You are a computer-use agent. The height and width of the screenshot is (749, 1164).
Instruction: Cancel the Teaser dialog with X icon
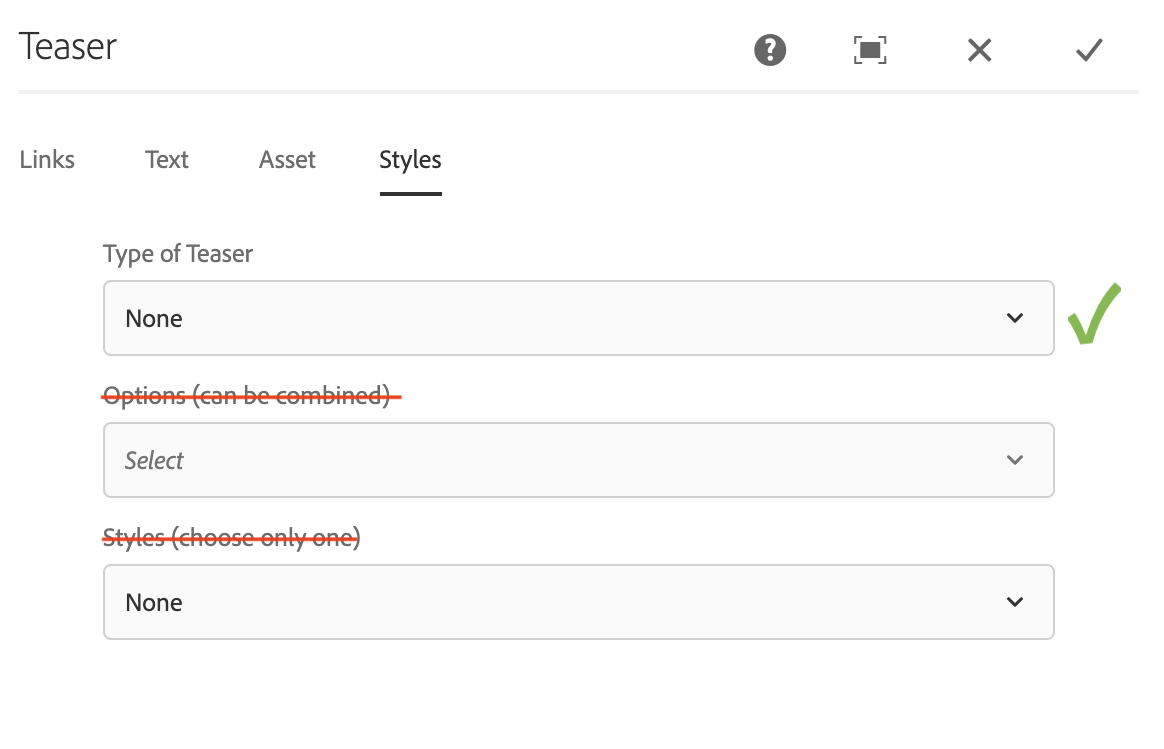point(980,49)
